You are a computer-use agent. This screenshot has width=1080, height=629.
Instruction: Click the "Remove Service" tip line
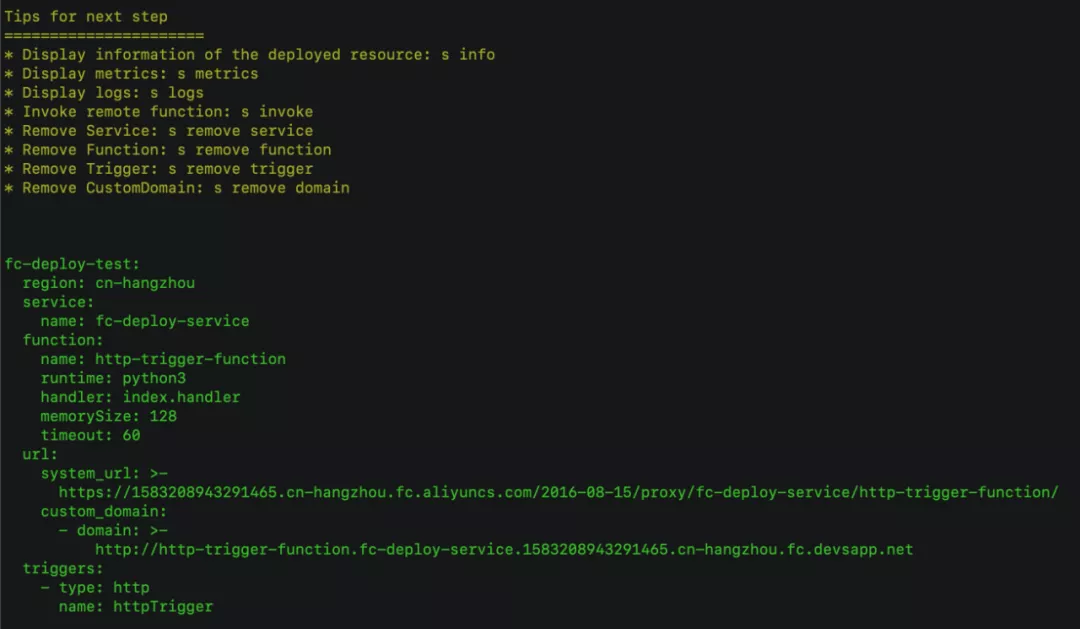167,131
